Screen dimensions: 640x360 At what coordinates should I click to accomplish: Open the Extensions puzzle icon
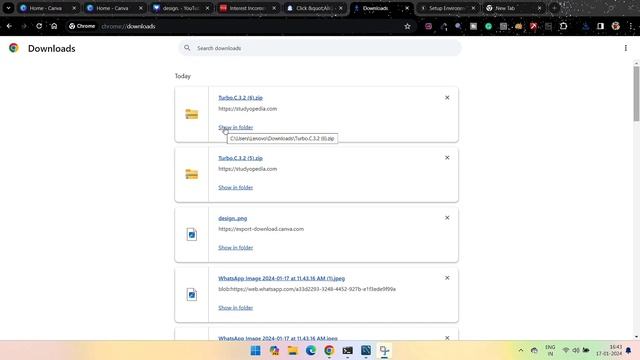point(563,26)
